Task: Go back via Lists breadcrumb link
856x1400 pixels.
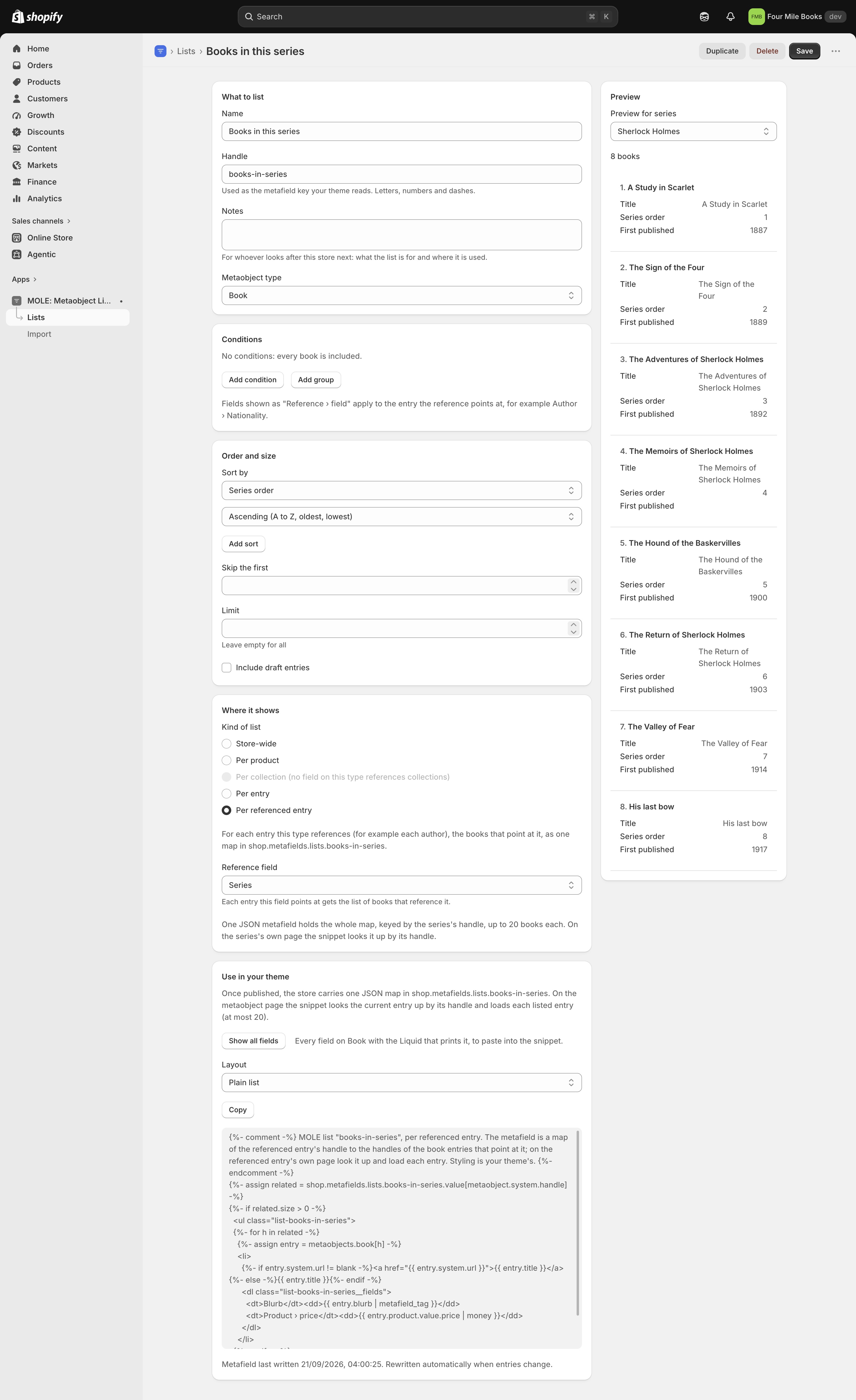Action: [186, 51]
